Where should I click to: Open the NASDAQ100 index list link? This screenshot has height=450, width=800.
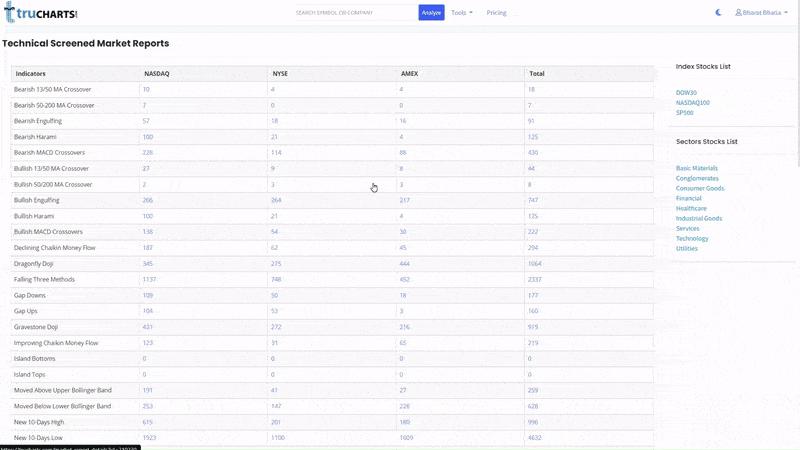pos(692,103)
